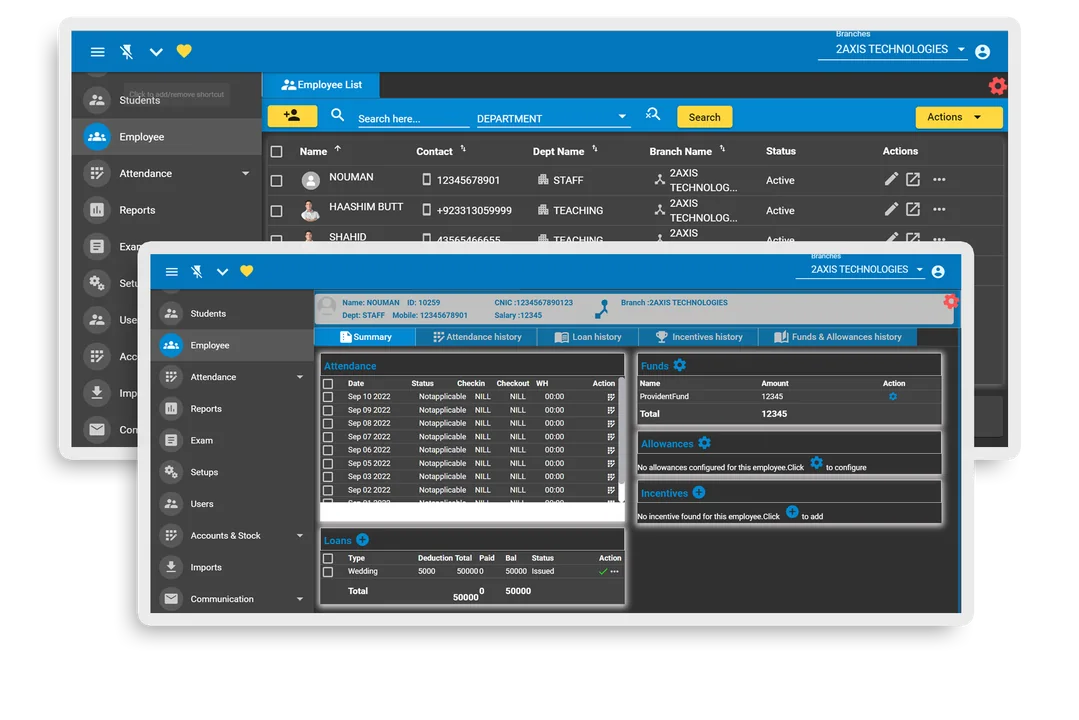Image resolution: width=1079 pixels, height=720 pixels.
Task: Switch to Employee List tab
Action: 321,85
